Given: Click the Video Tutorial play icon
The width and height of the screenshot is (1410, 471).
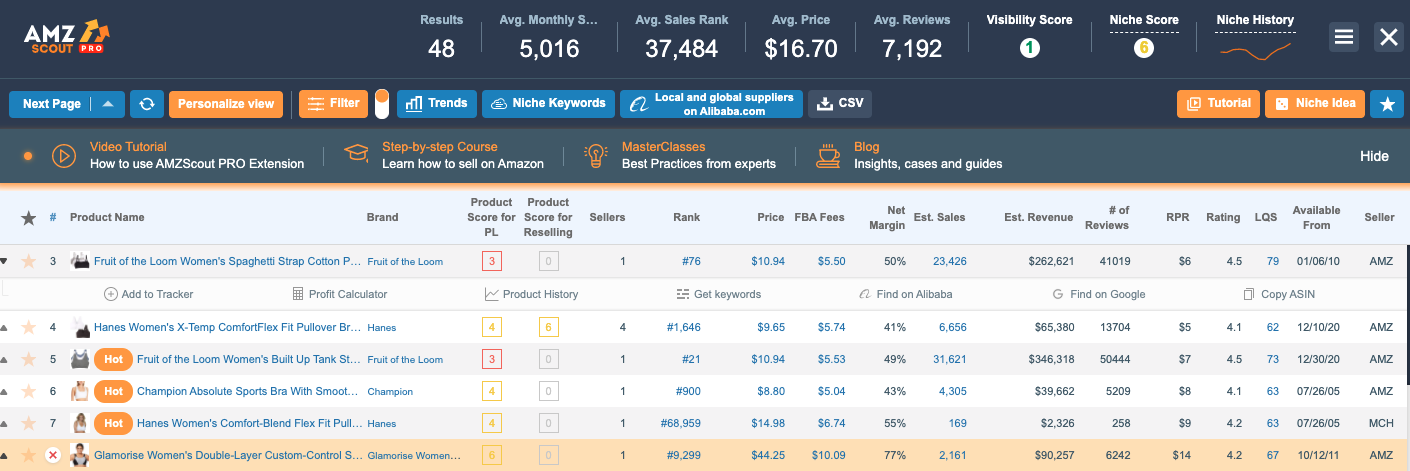Looking at the screenshot, I should (x=63, y=155).
